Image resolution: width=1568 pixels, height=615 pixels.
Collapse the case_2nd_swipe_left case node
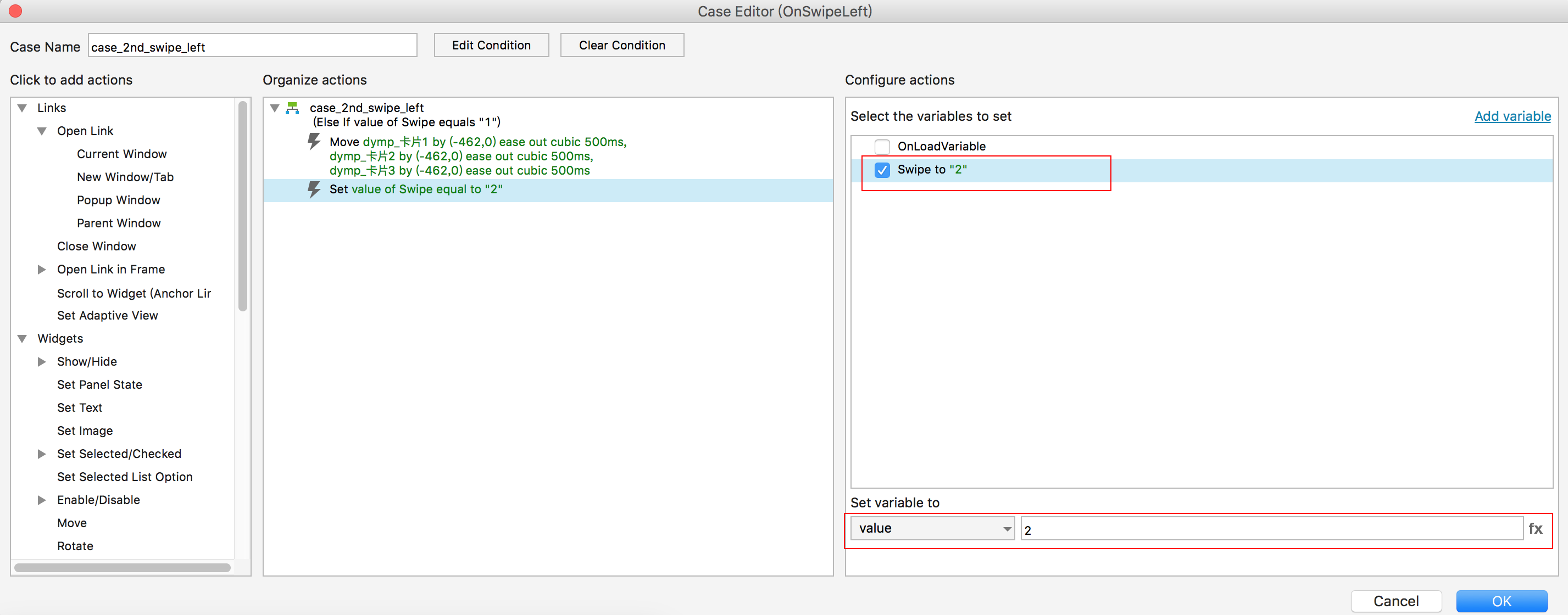(x=275, y=108)
